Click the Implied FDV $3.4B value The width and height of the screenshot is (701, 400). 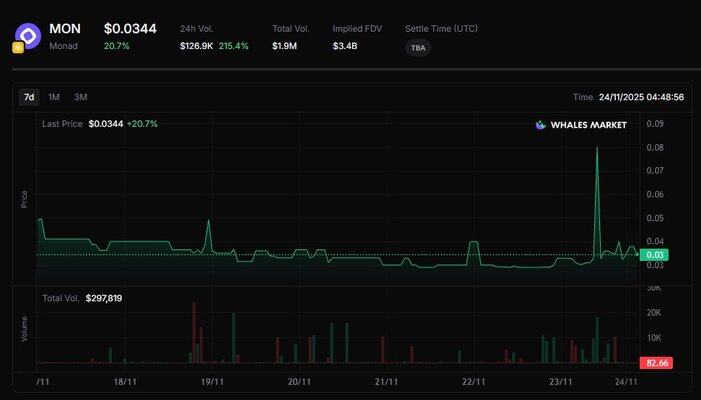coord(346,46)
